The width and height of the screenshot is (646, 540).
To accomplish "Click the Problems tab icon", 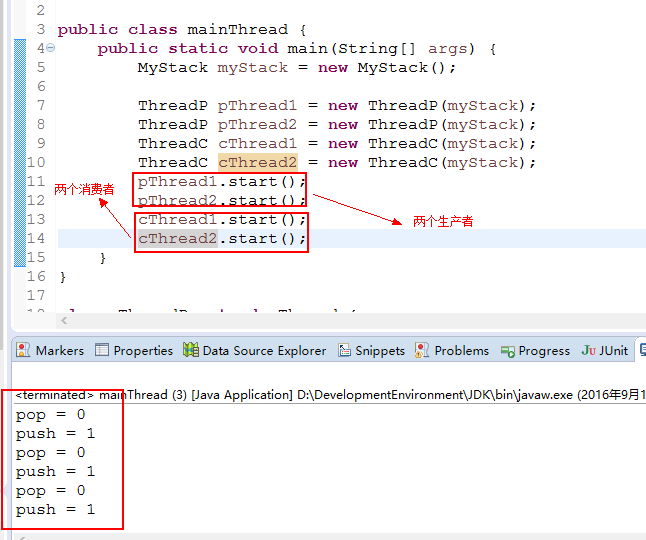I will pos(422,350).
